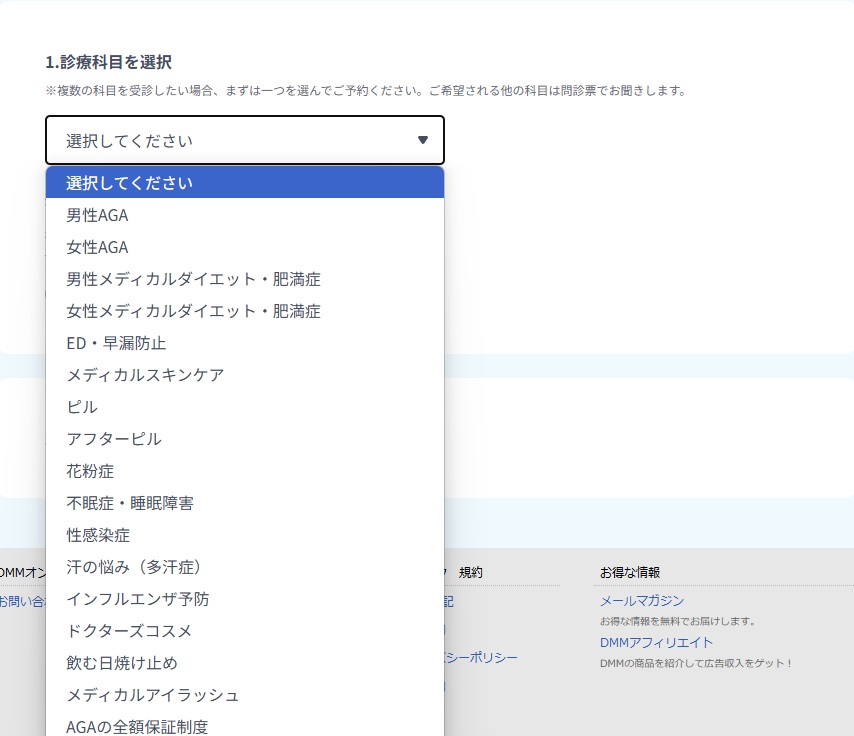Select 性感染症 in the dropdown
Viewport: 854px width, 736px height.
[x=245, y=535]
